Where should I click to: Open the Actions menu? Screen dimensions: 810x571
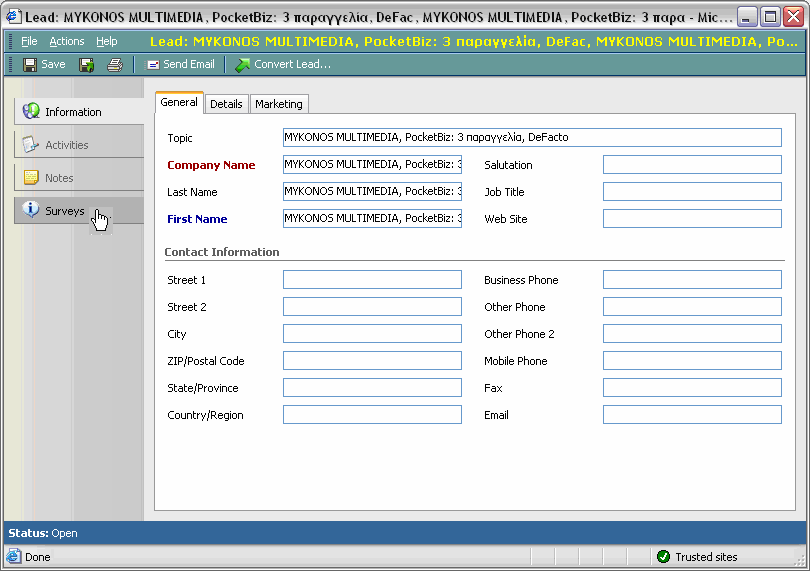click(x=67, y=41)
